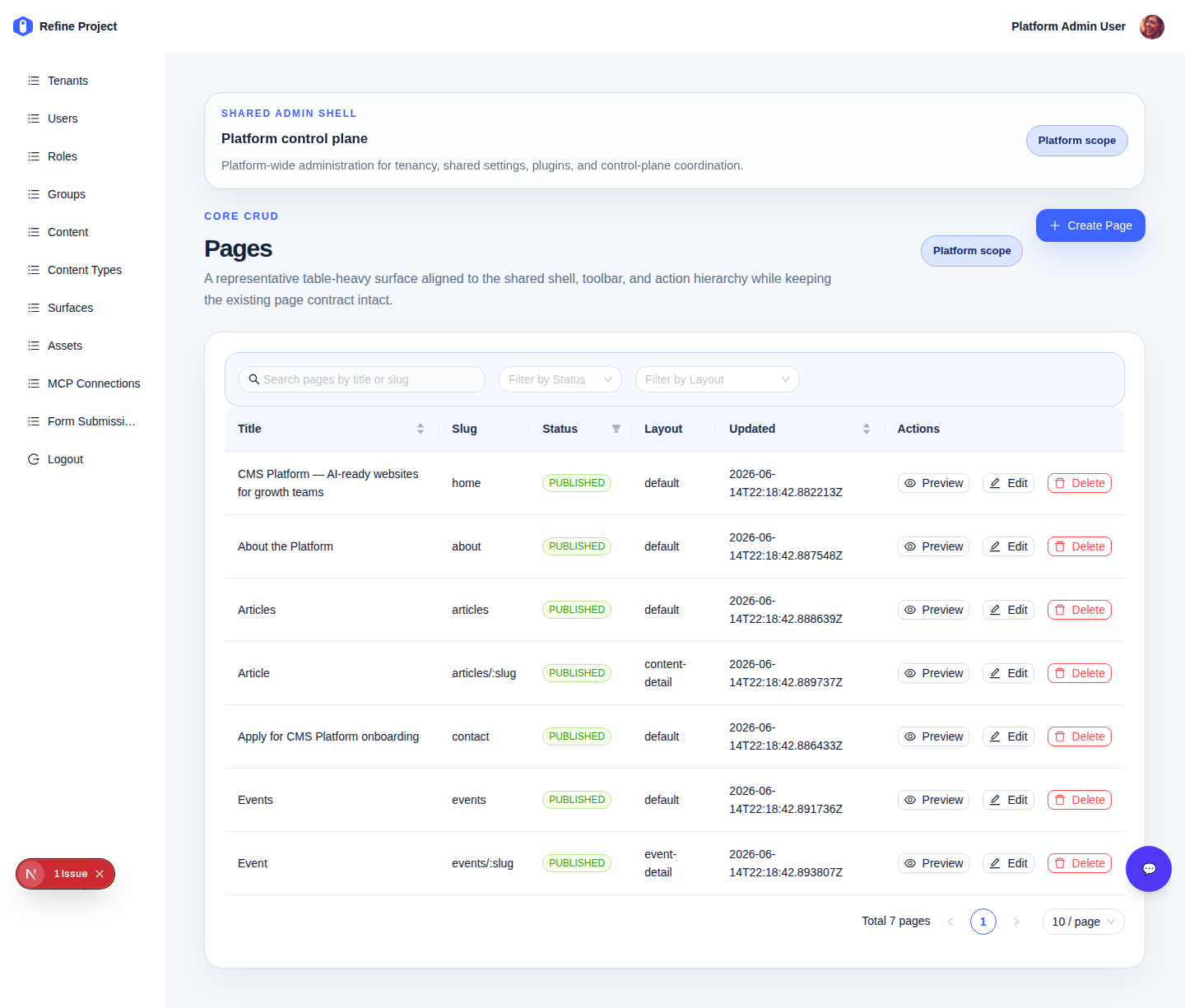Edit the Articles page row

(x=1008, y=610)
